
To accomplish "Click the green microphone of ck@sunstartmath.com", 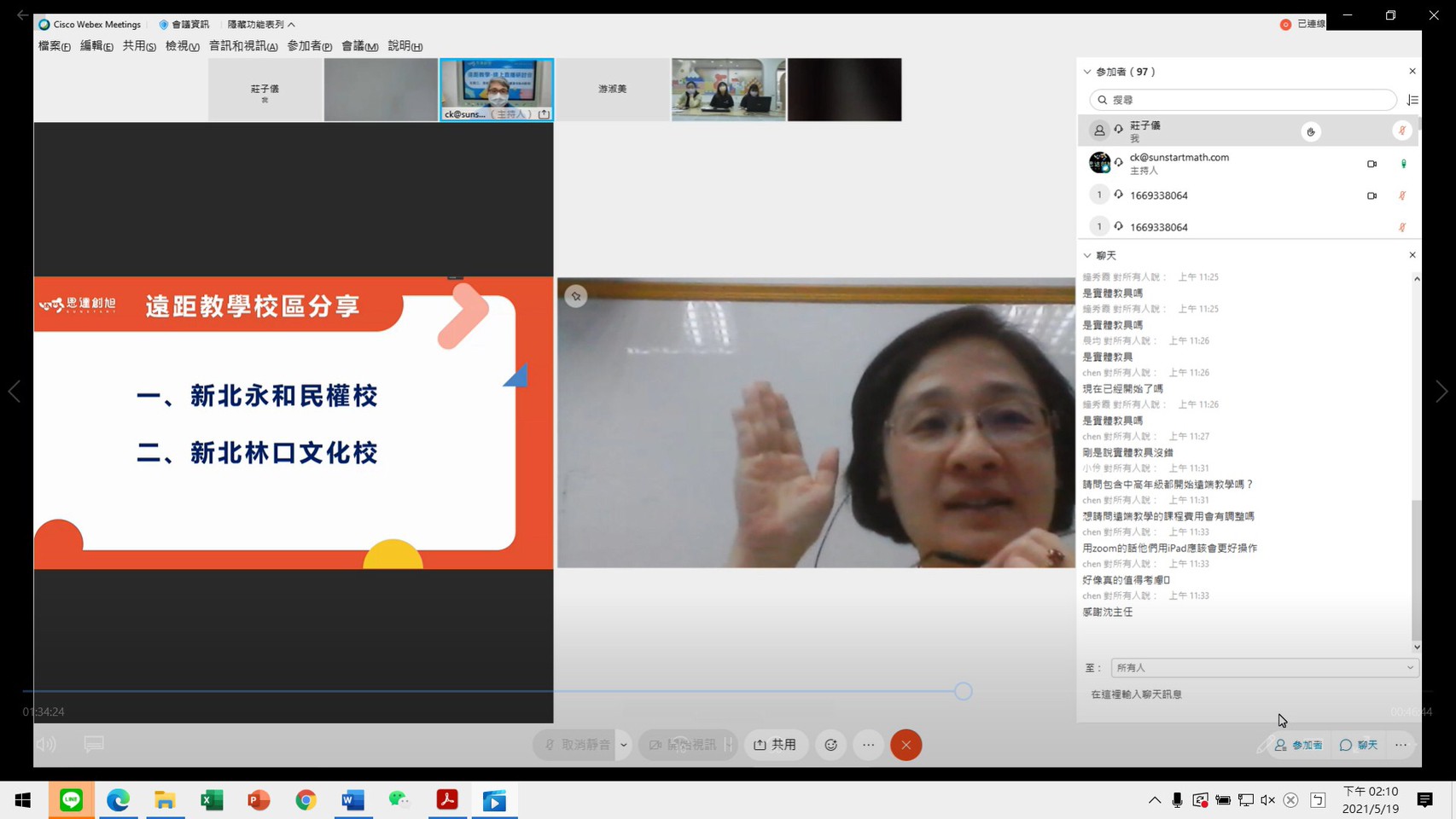I will 1403,164.
